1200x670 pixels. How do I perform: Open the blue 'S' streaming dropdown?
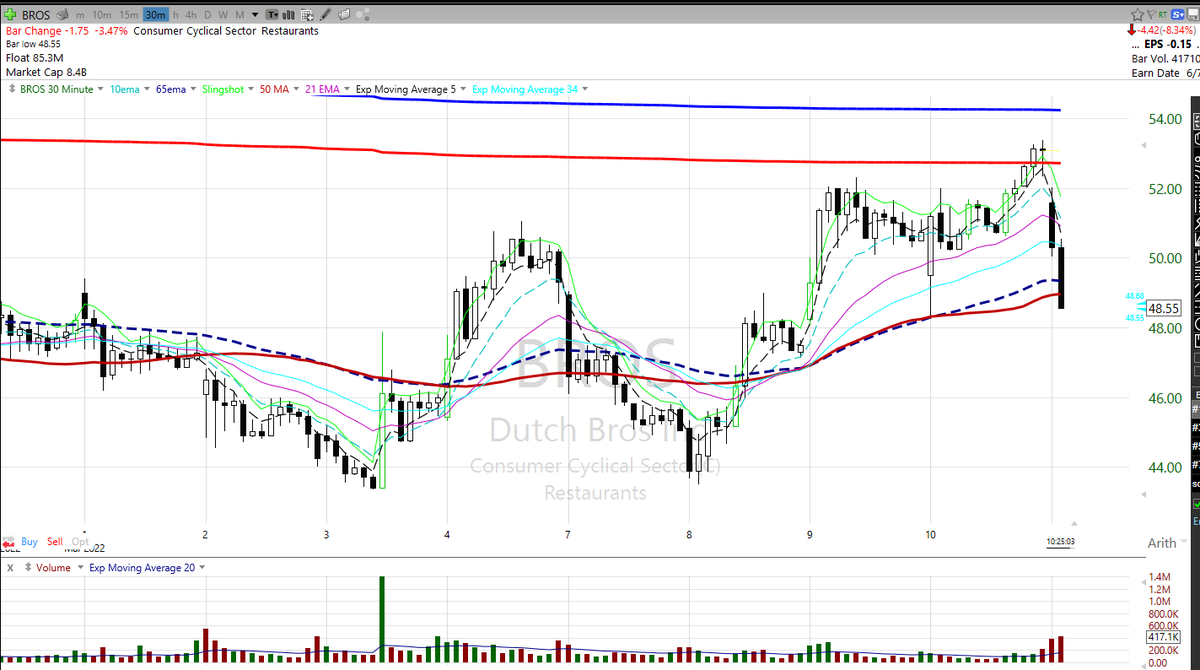pos(1177,14)
